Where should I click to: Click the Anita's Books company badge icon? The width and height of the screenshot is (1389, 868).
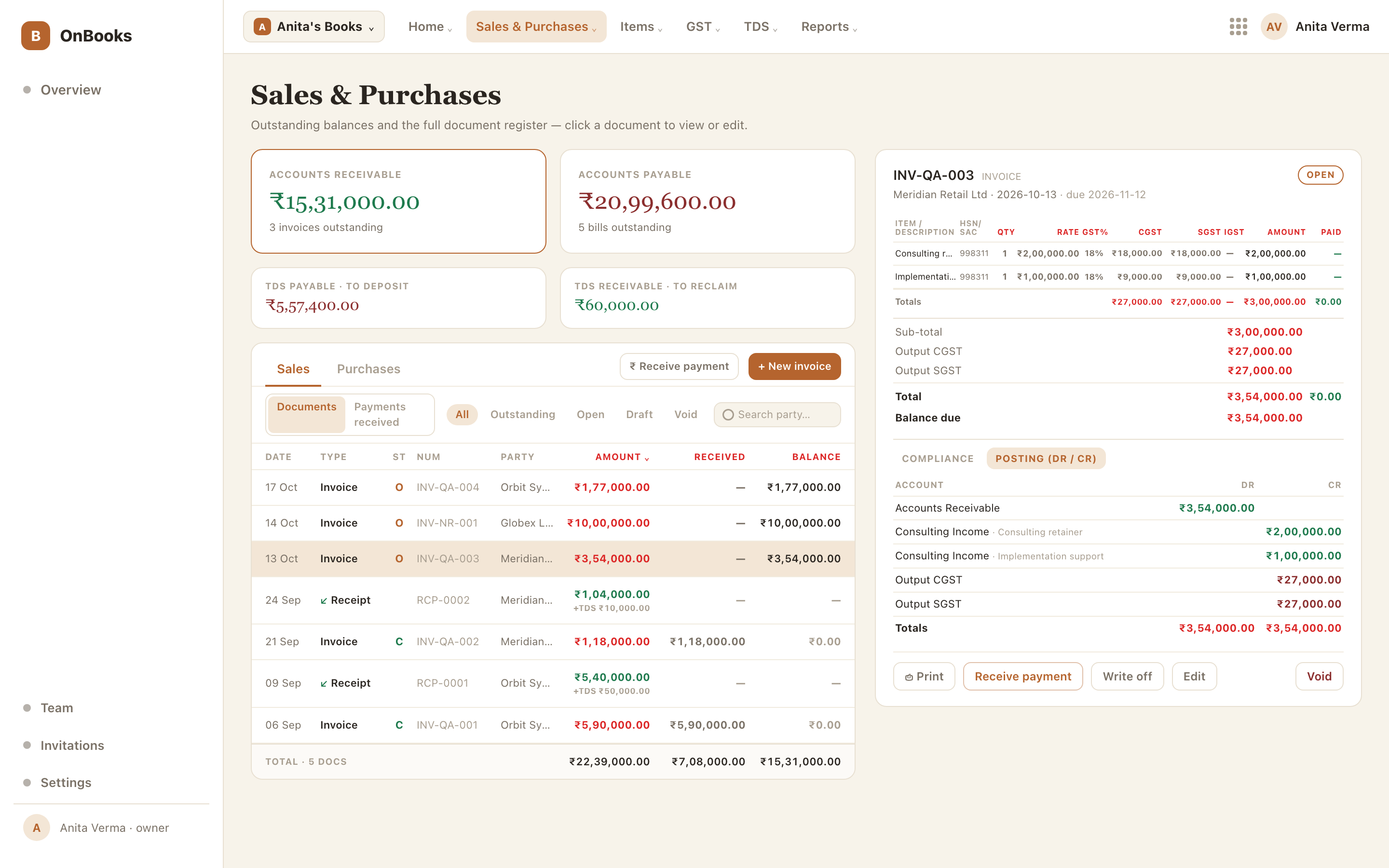[262, 27]
